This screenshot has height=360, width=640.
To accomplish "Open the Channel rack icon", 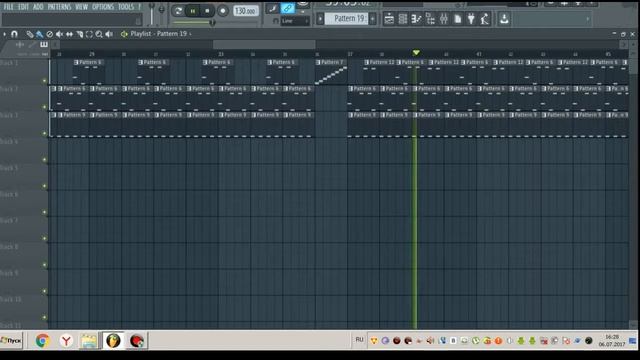I will (x=402, y=19).
